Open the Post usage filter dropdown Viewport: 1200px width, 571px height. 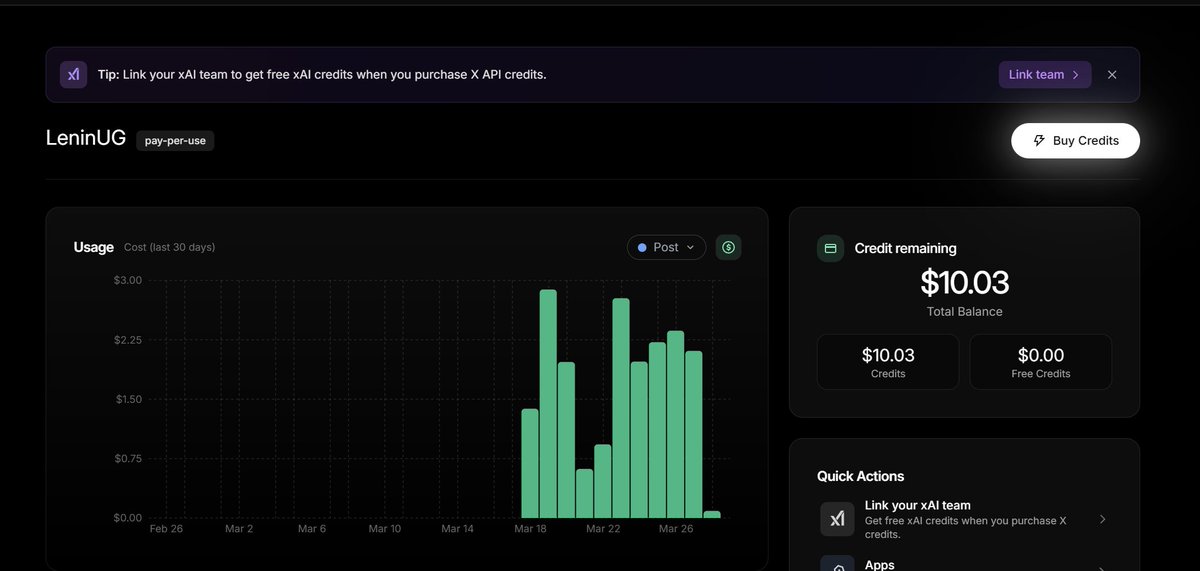tap(666, 247)
